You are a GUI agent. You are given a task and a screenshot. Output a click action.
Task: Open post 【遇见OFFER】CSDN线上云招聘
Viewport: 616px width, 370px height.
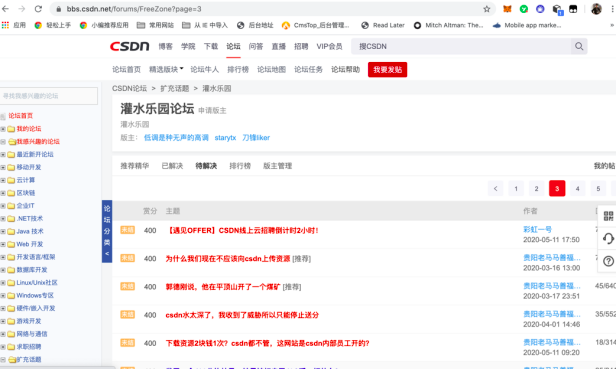(242, 231)
